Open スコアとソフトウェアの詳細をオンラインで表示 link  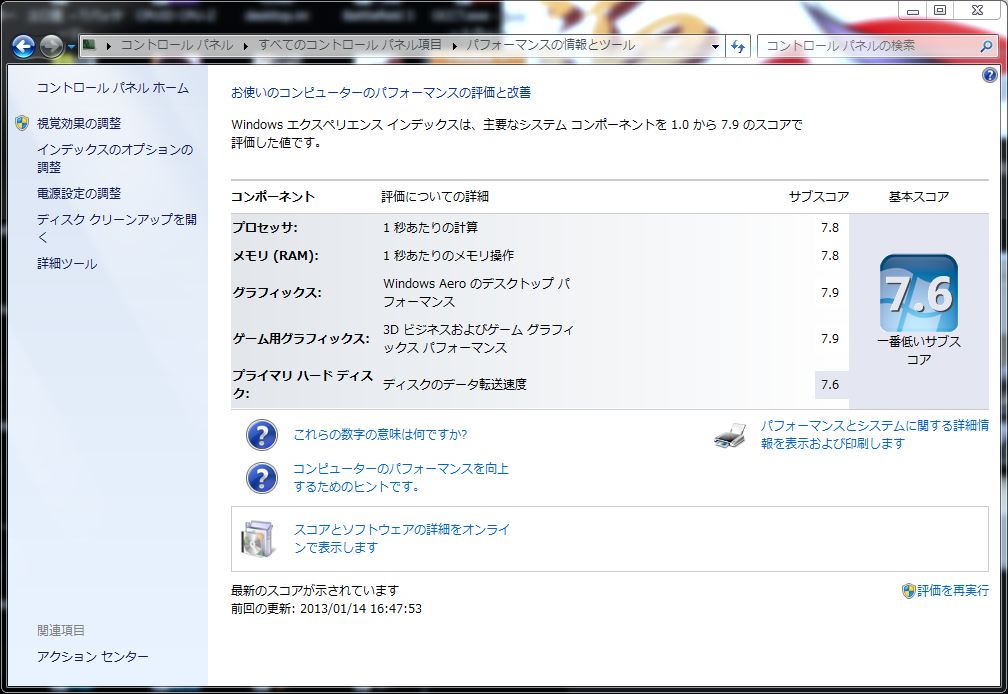click(x=402, y=538)
